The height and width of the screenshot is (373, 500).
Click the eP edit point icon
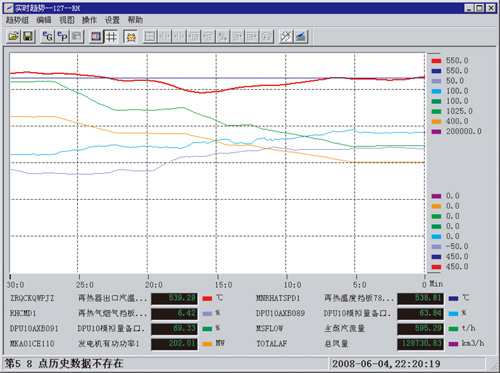click(x=62, y=36)
